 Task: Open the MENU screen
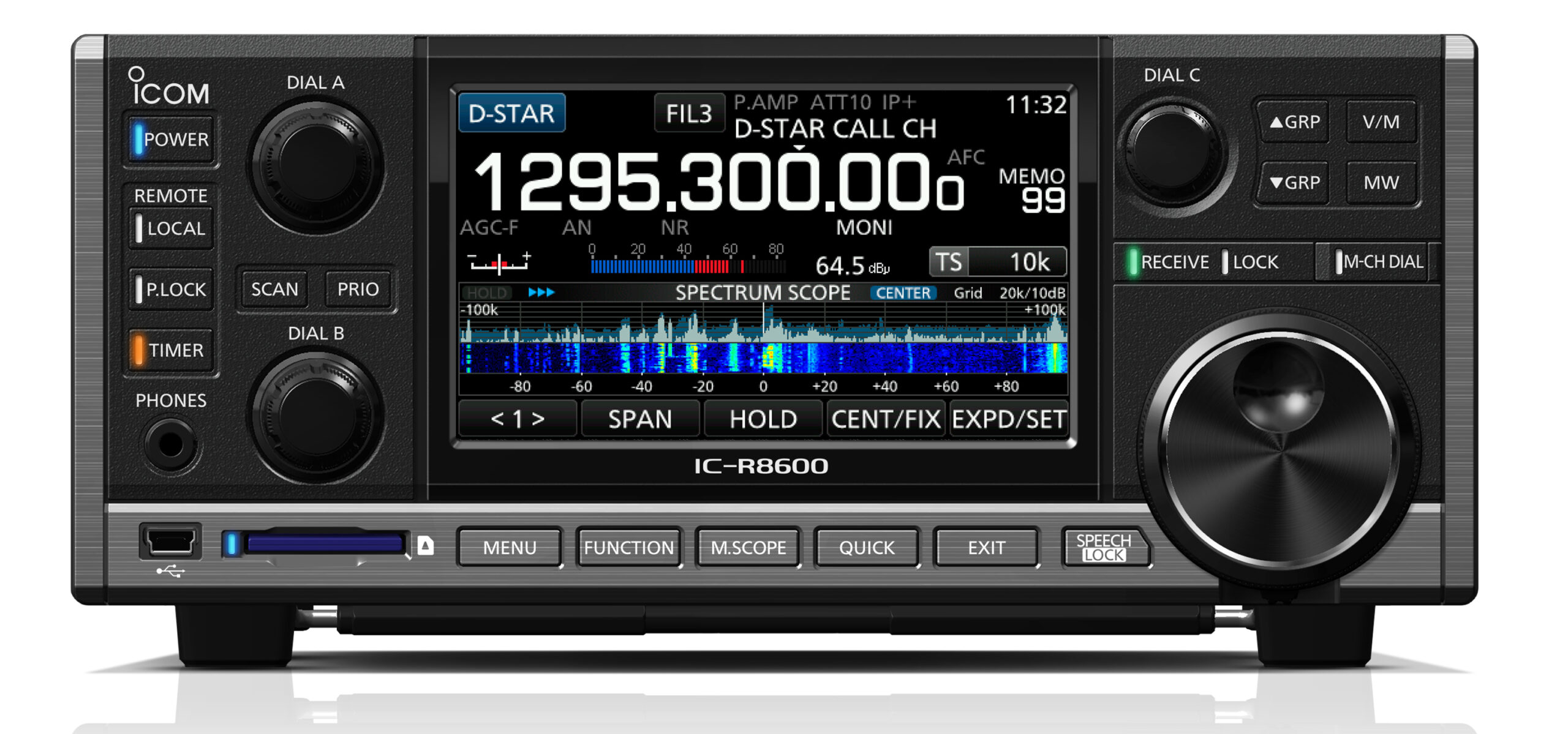(x=510, y=547)
